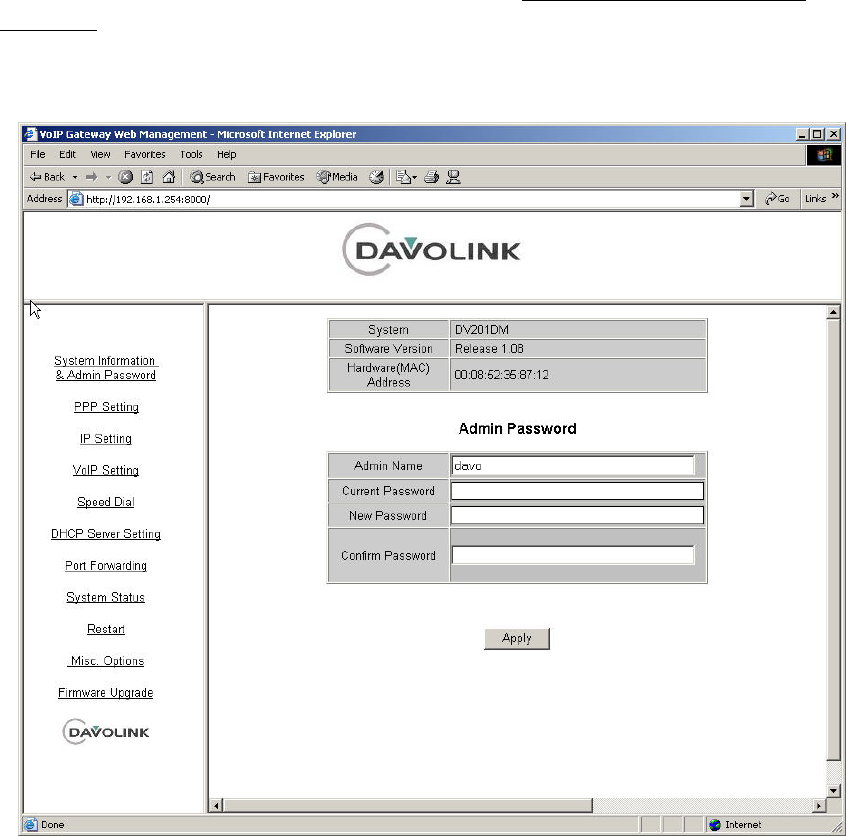Open the PPP Setting link
The width and height of the screenshot is (846, 836).
106,407
